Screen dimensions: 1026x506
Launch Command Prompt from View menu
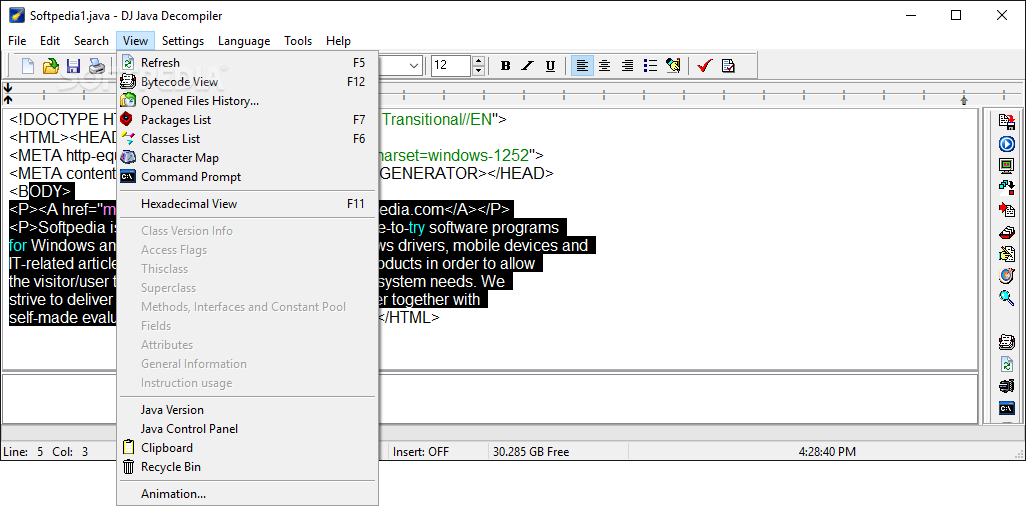click(x=247, y=177)
